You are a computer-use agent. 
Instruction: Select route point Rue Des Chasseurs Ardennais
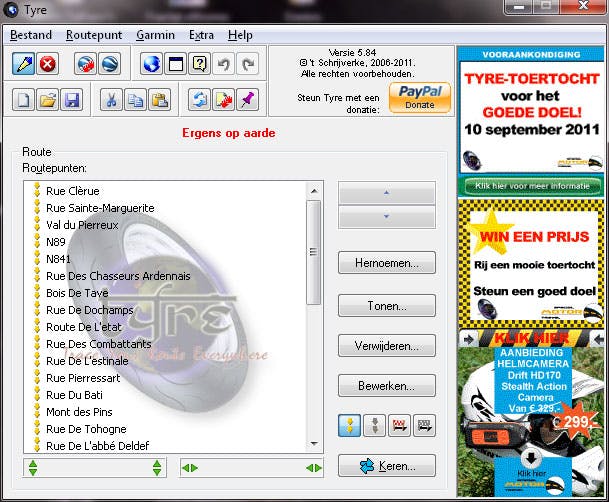[x=118, y=276]
